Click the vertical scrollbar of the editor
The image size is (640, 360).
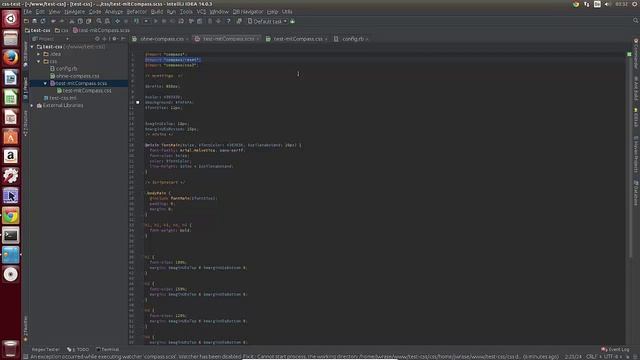(x=629, y=157)
